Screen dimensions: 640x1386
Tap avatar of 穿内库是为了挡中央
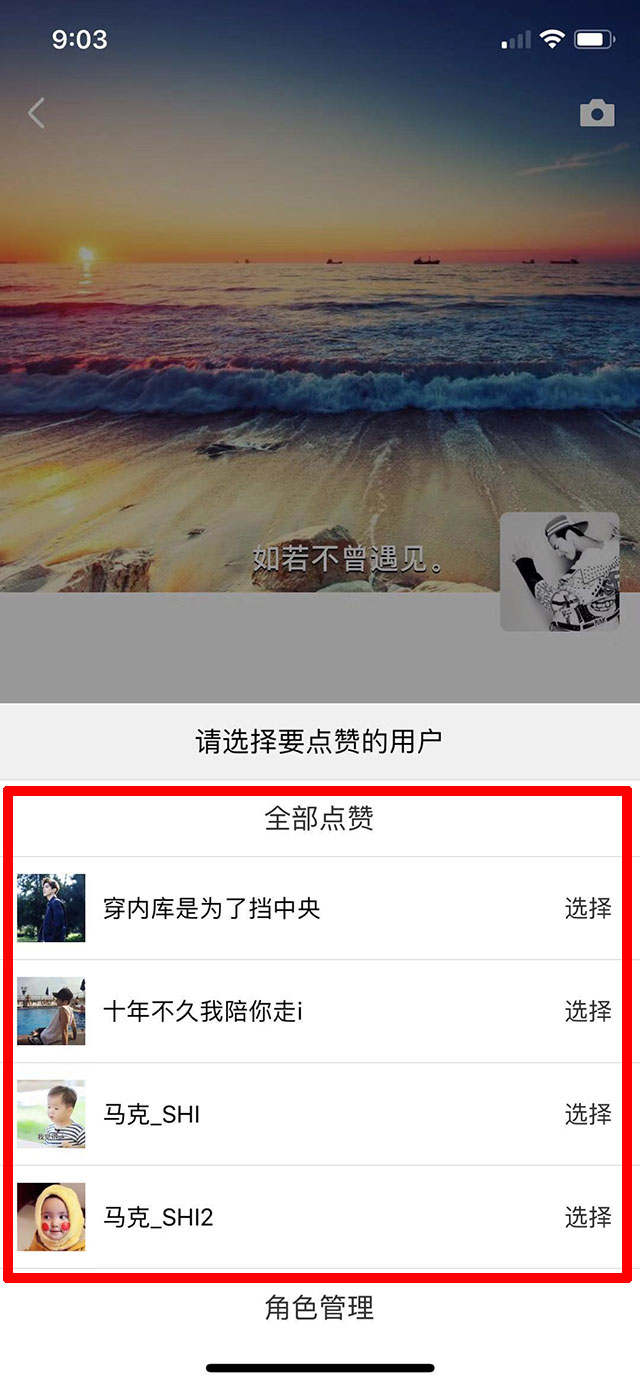pos(51,908)
